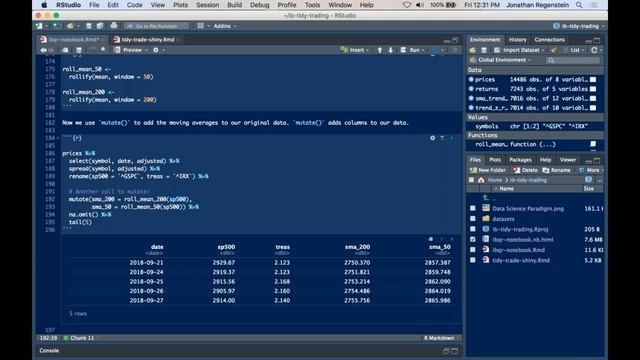Open ib-tidy-trading project dropdown top right
Viewport: 640px width, 360px height.
[x=579, y=26]
